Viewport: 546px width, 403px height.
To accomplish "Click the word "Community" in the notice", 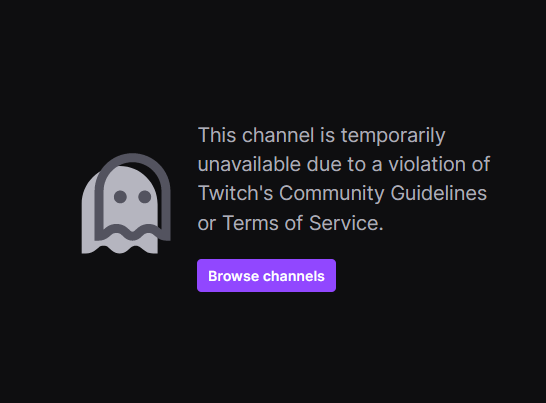I will point(332,194).
